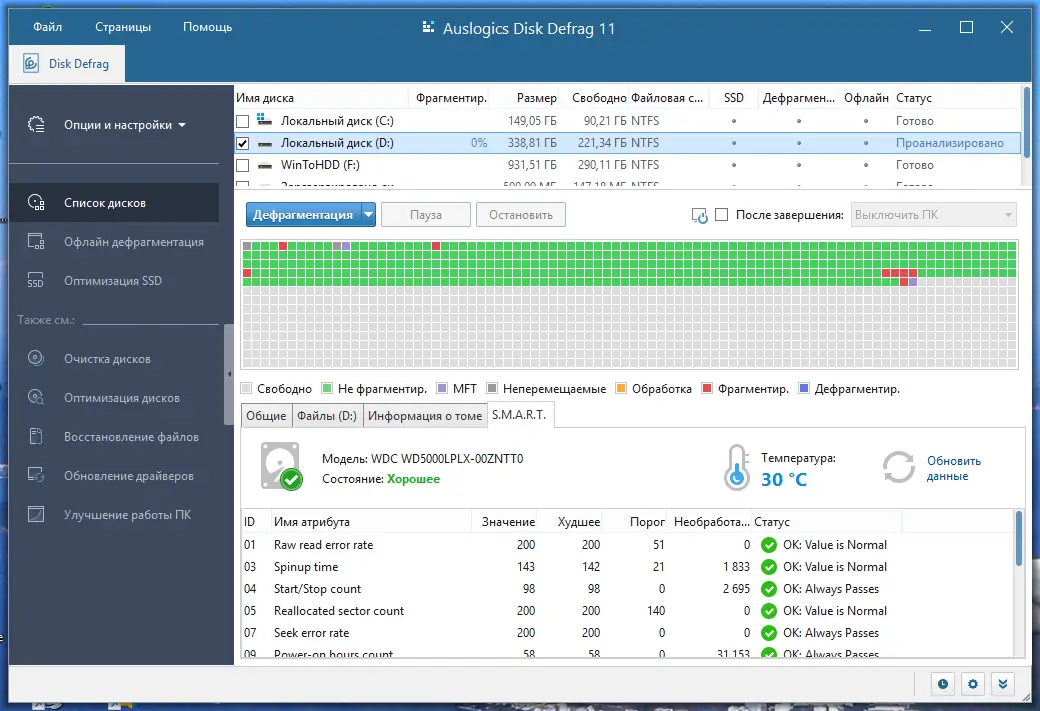Click the SSD Optimization sidebar icon
Screen dimensions: 1040x711
pyautogui.click(x=36, y=281)
